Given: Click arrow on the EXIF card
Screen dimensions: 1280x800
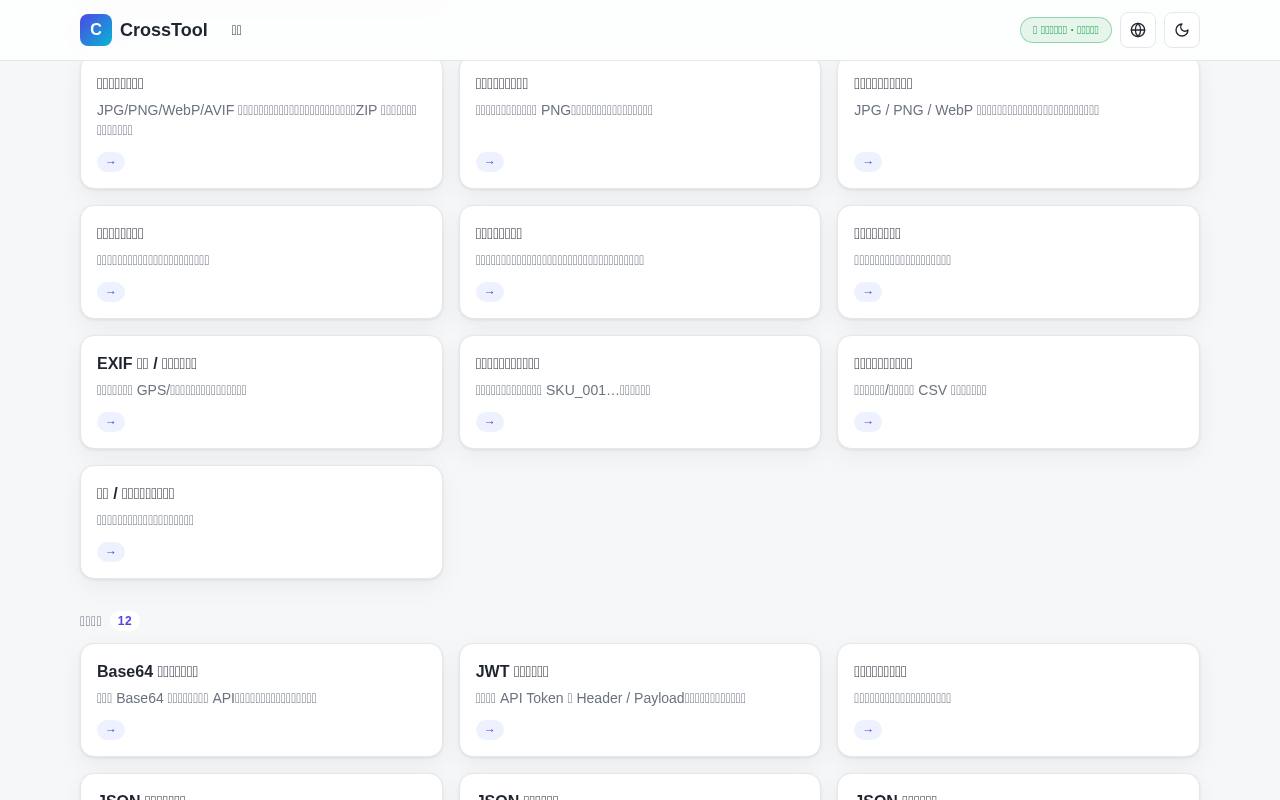Looking at the screenshot, I should coord(111,422).
